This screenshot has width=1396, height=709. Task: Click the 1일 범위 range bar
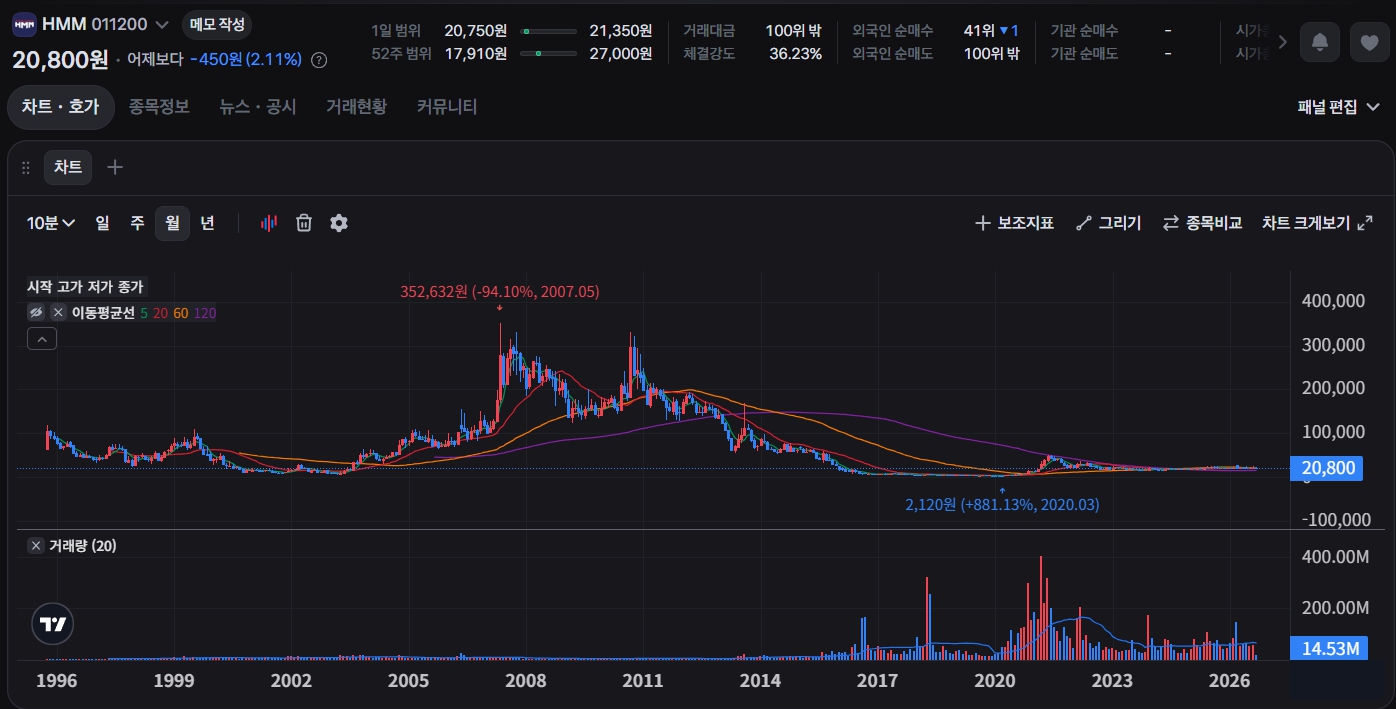[x=549, y=31]
